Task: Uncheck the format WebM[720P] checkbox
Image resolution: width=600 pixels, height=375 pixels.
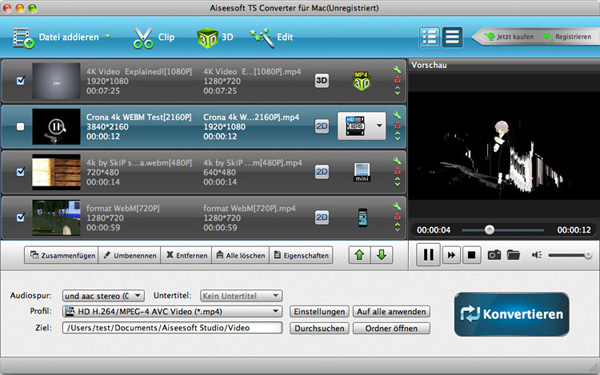Action: coord(21,217)
